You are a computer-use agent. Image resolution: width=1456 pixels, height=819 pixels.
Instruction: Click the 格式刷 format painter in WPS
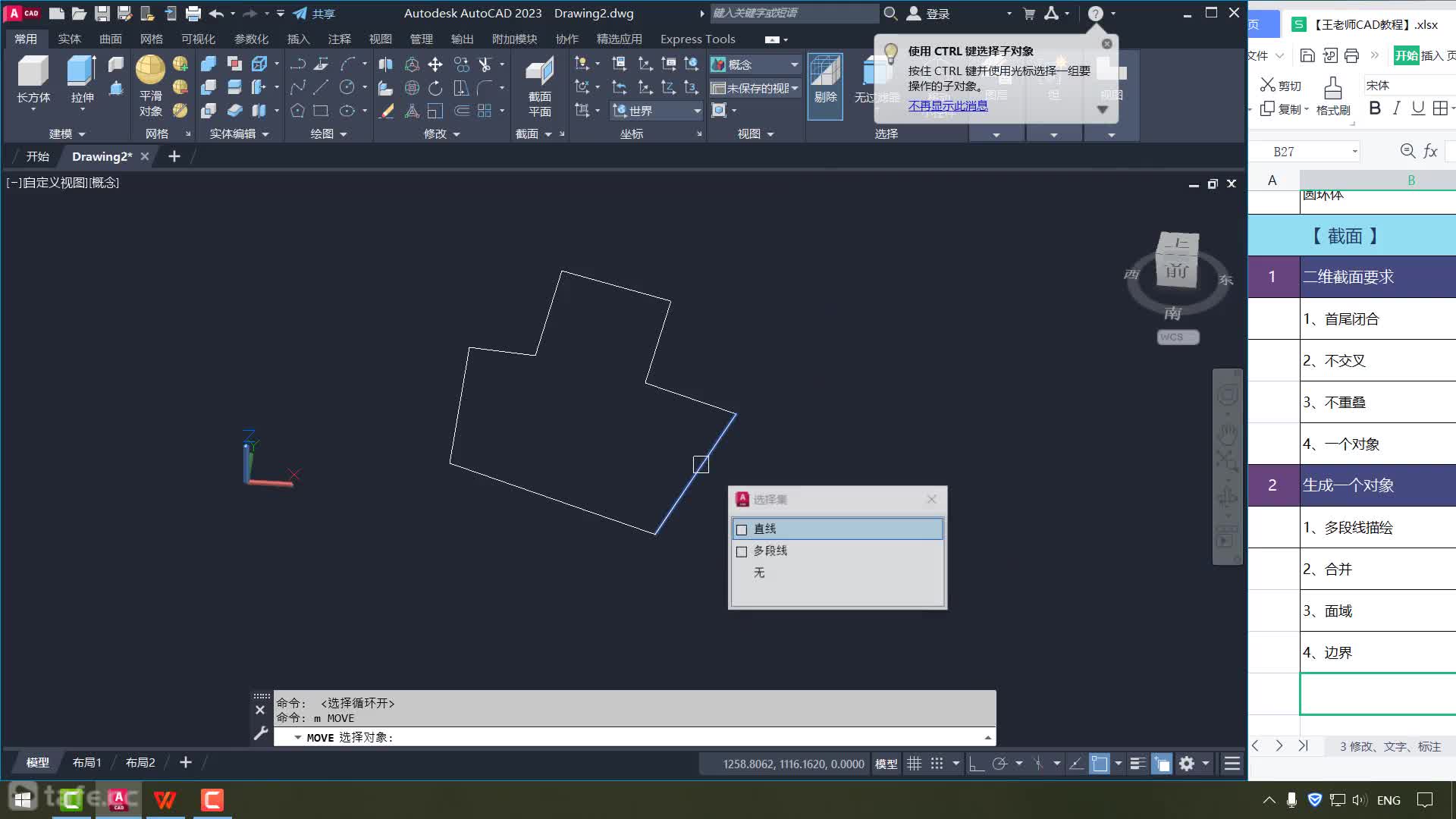click(1333, 96)
